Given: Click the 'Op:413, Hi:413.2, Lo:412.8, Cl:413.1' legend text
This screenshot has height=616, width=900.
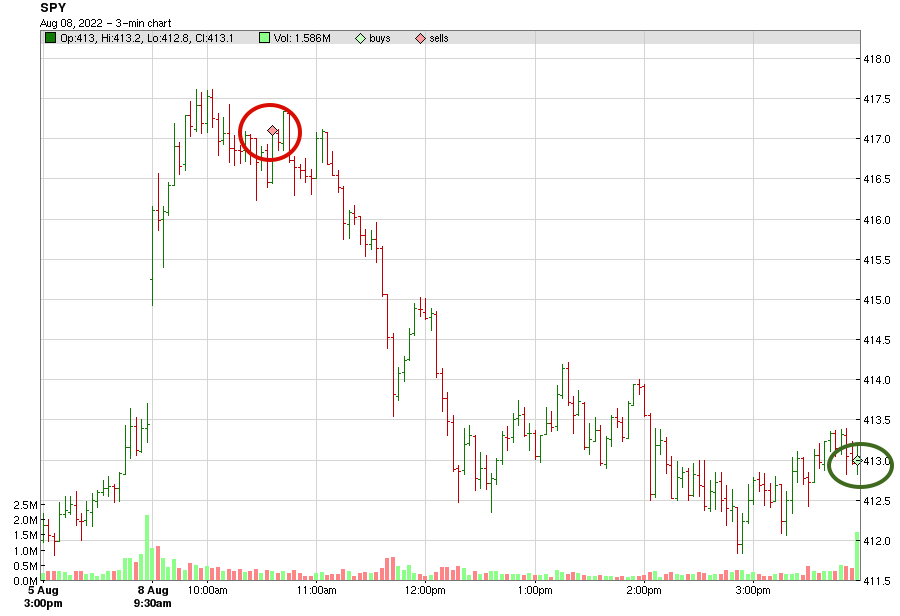Looking at the screenshot, I should 147,38.
